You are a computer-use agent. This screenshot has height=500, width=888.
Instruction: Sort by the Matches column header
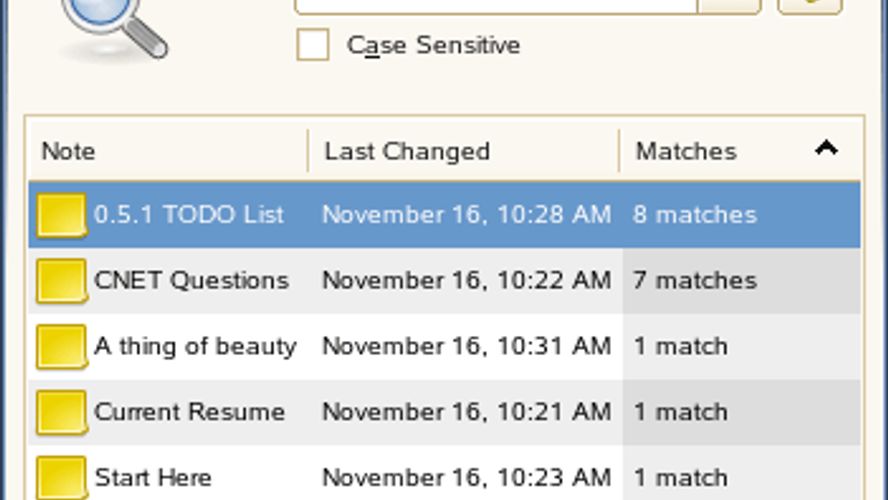[x=686, y=151]
